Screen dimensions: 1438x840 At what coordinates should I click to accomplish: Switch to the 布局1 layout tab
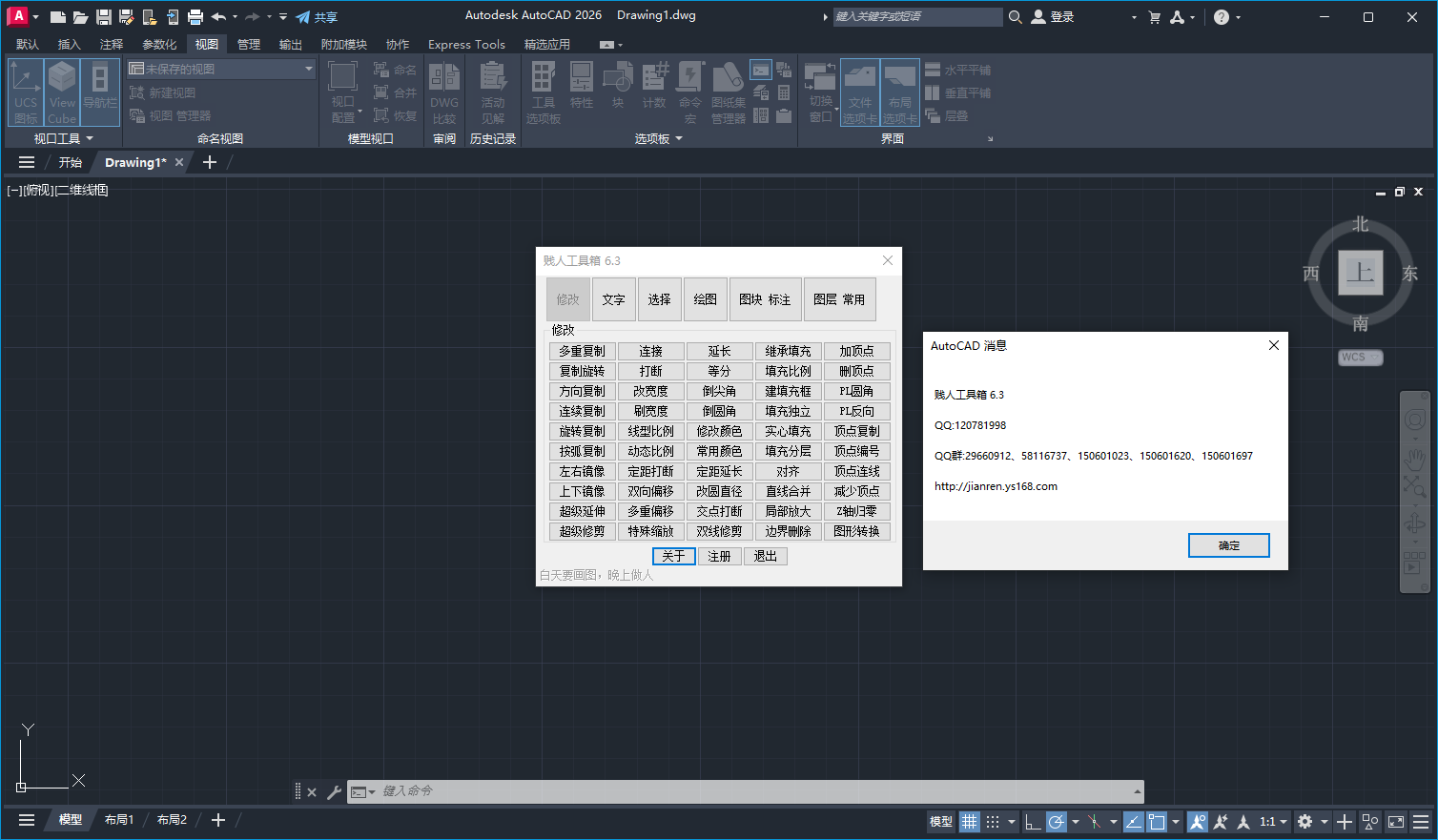[119, 820]
